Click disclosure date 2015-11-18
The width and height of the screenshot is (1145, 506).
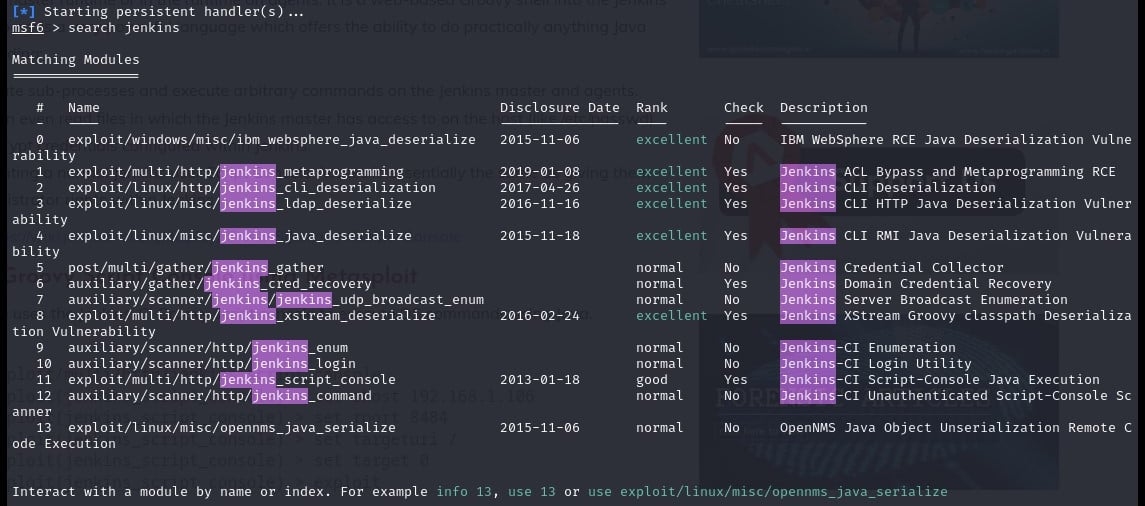(540, 236)
